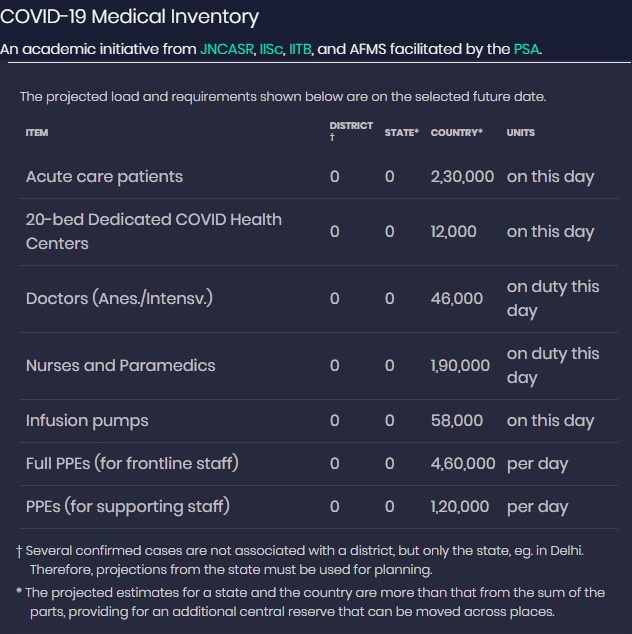Click the COVID-19 Medical Inventory heading
Screen dimensions: 632x634
tap(130, 17)
